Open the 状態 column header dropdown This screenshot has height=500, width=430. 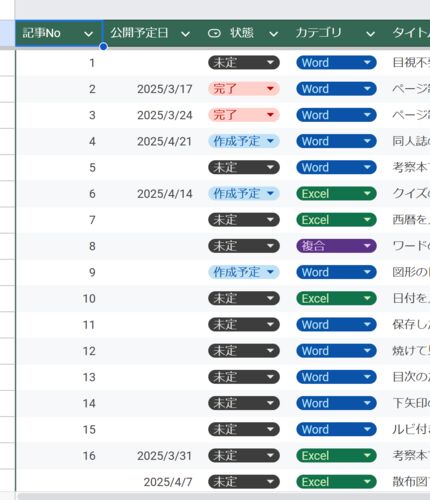click(x=274, y=34)
